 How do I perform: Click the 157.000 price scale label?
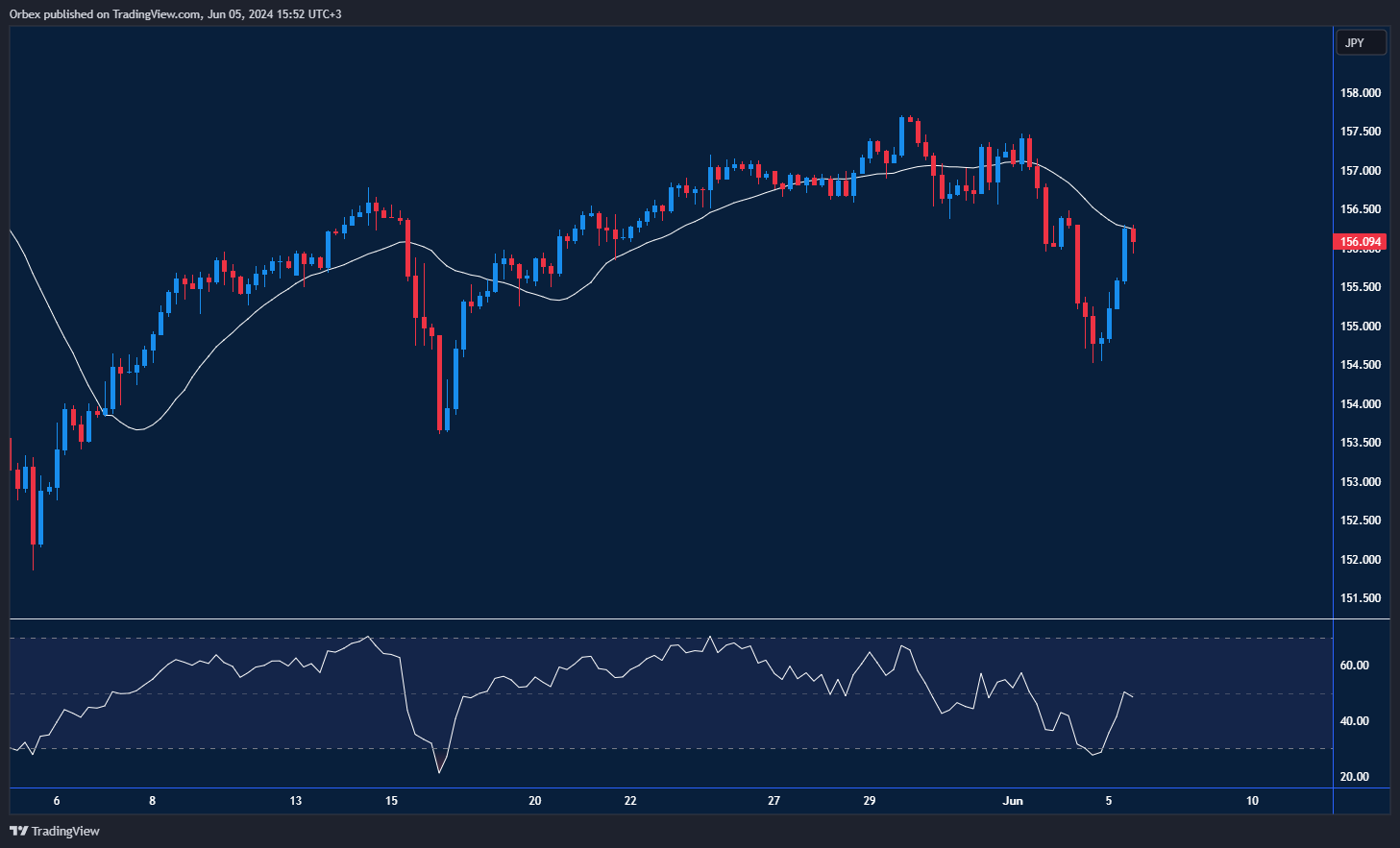click(1360, 171)
